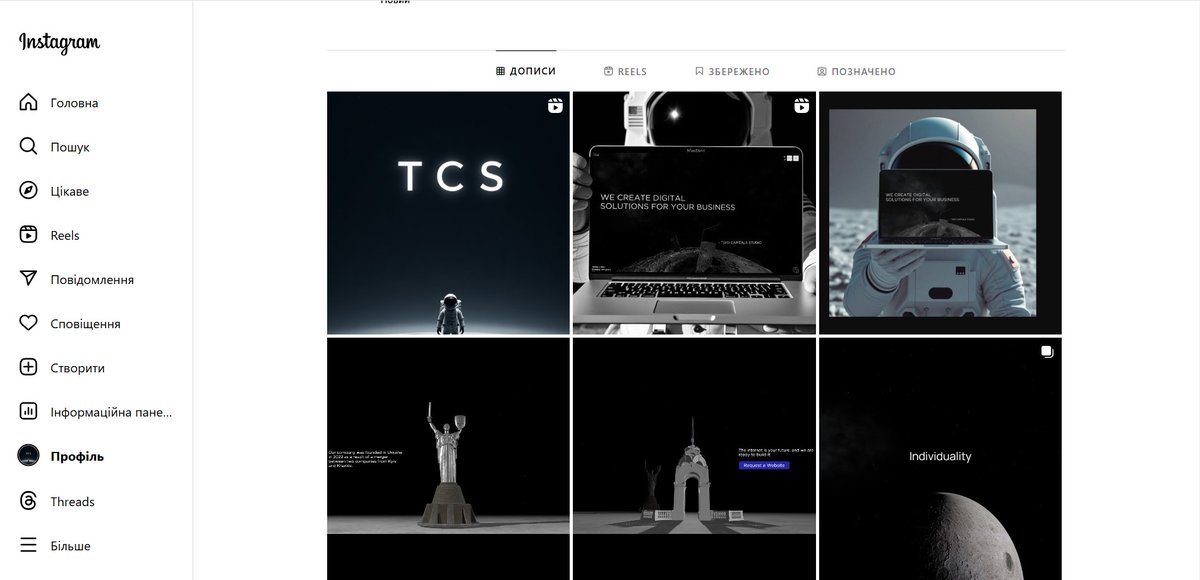Click the reel badge on the TCS post
This screenshot has width=1200, height=580.
coord(555,106)
